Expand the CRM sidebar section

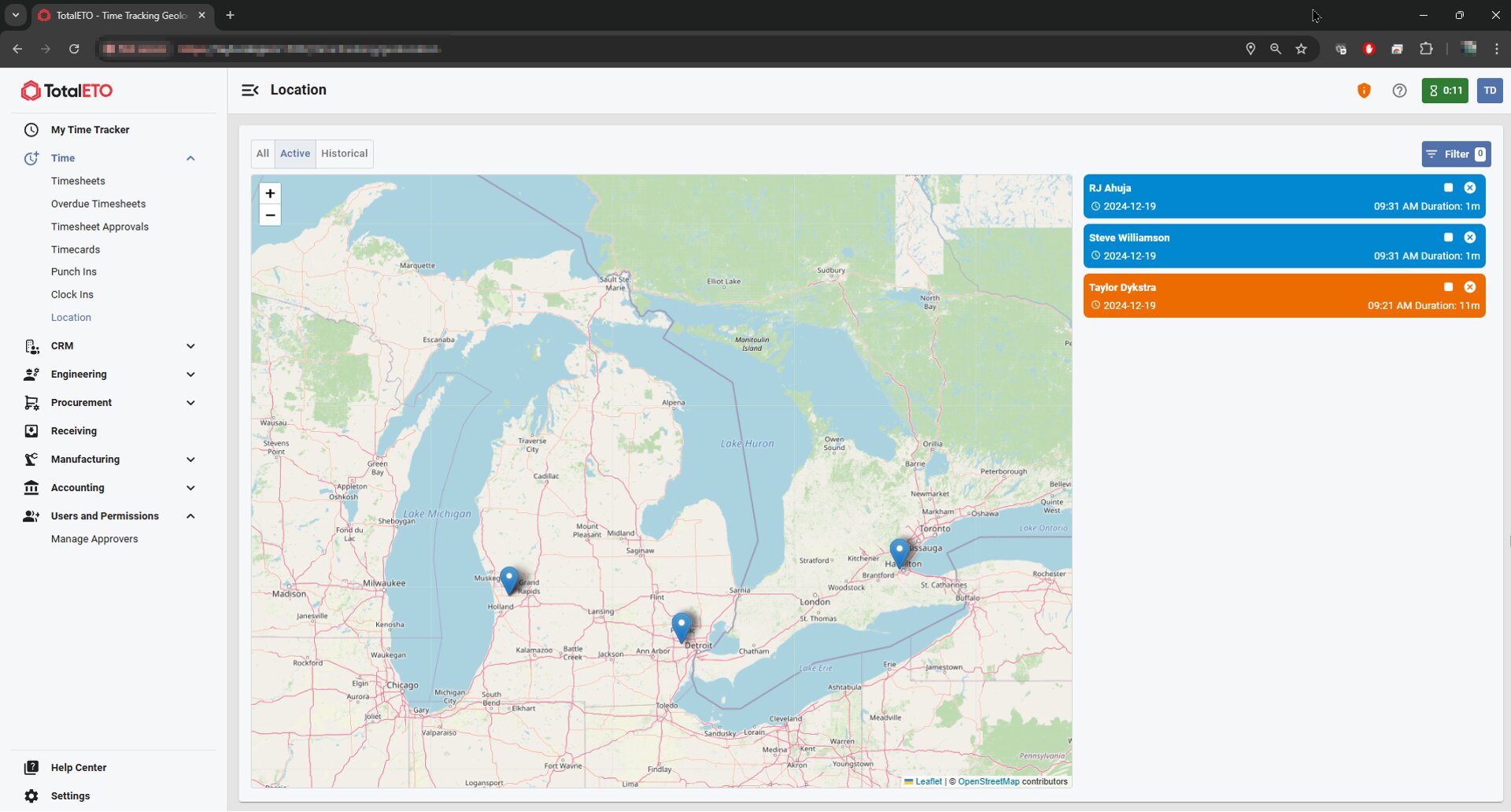pyautogui.click(x=190, y=346)
